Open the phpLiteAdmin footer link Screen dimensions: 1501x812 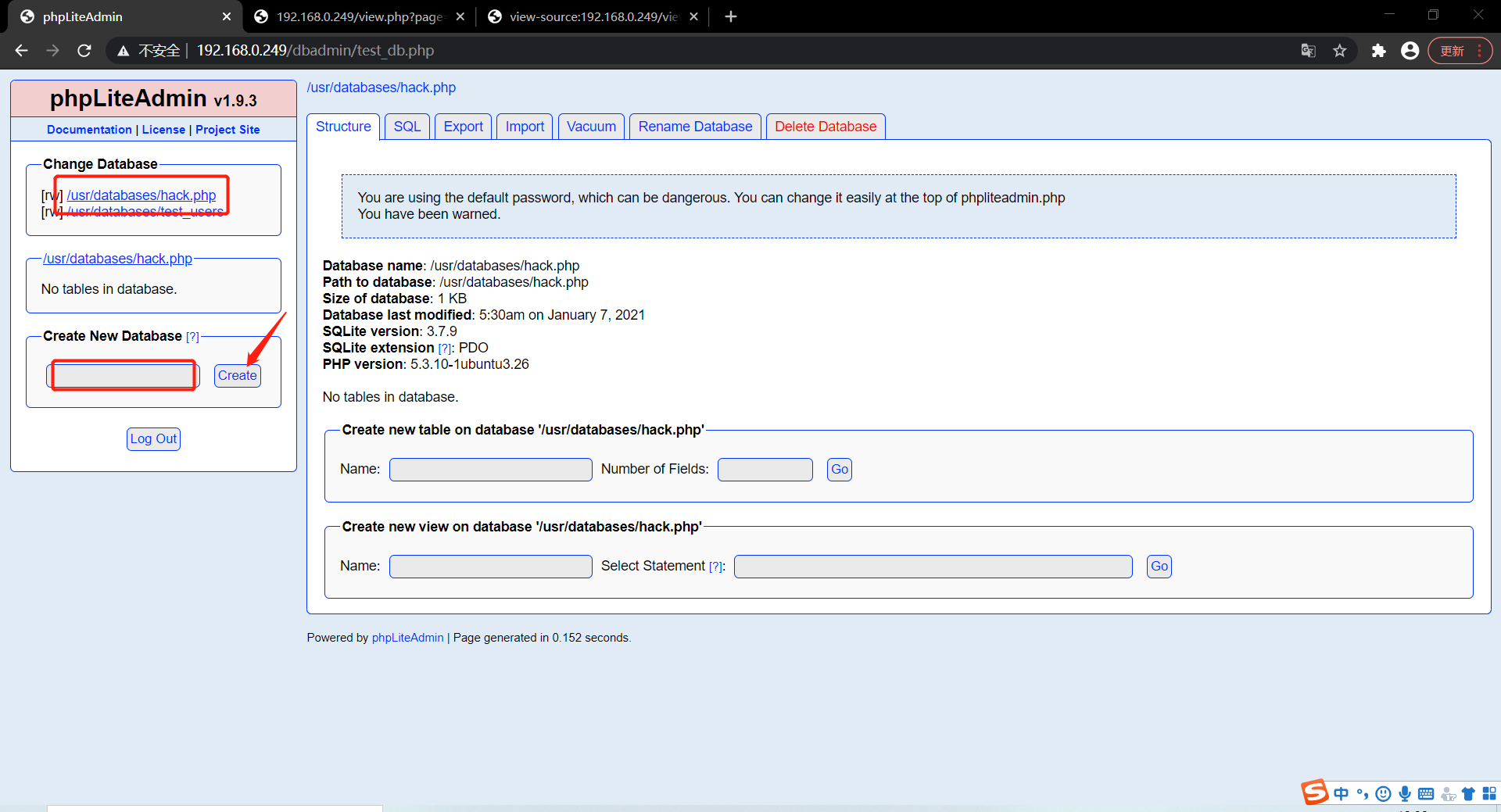pos(407,638)
